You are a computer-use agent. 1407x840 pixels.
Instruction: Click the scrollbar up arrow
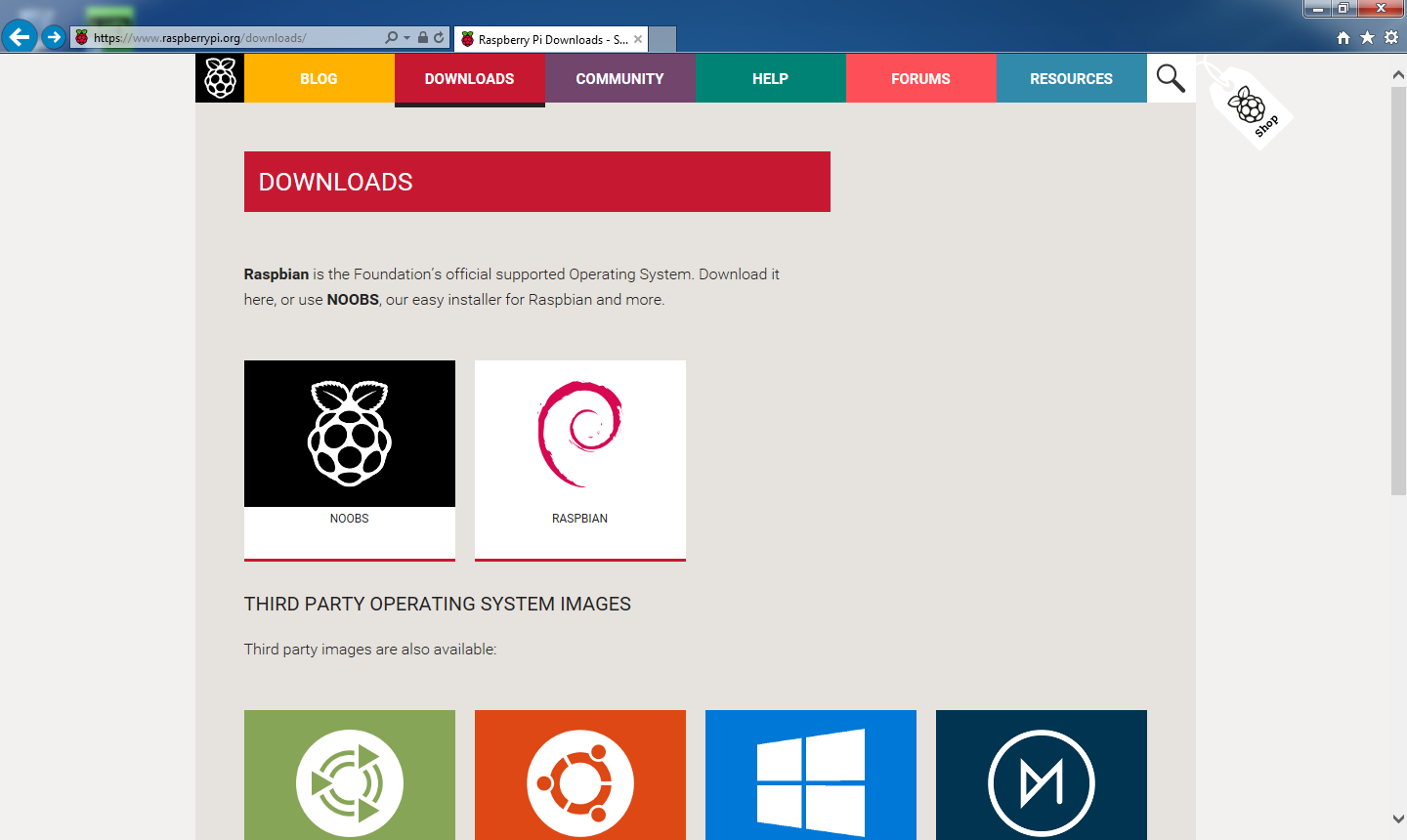[1398, 74]
